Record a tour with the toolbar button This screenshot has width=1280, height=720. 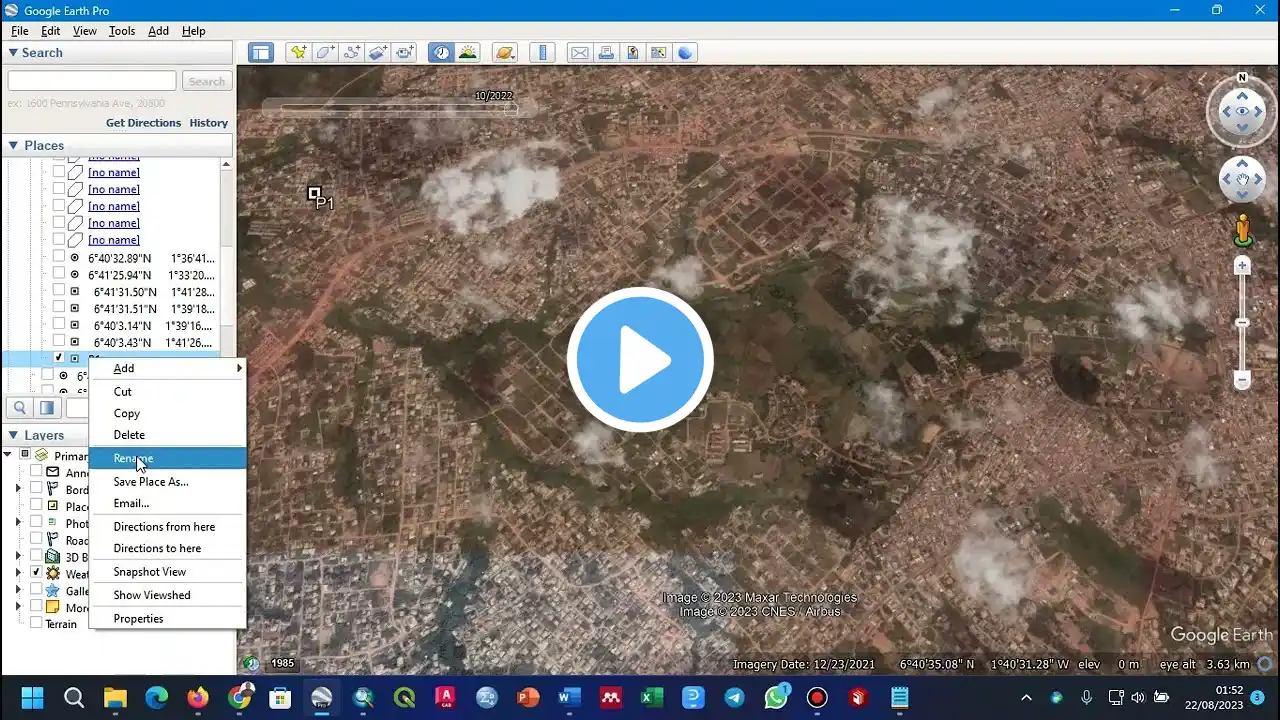(405, 53)
